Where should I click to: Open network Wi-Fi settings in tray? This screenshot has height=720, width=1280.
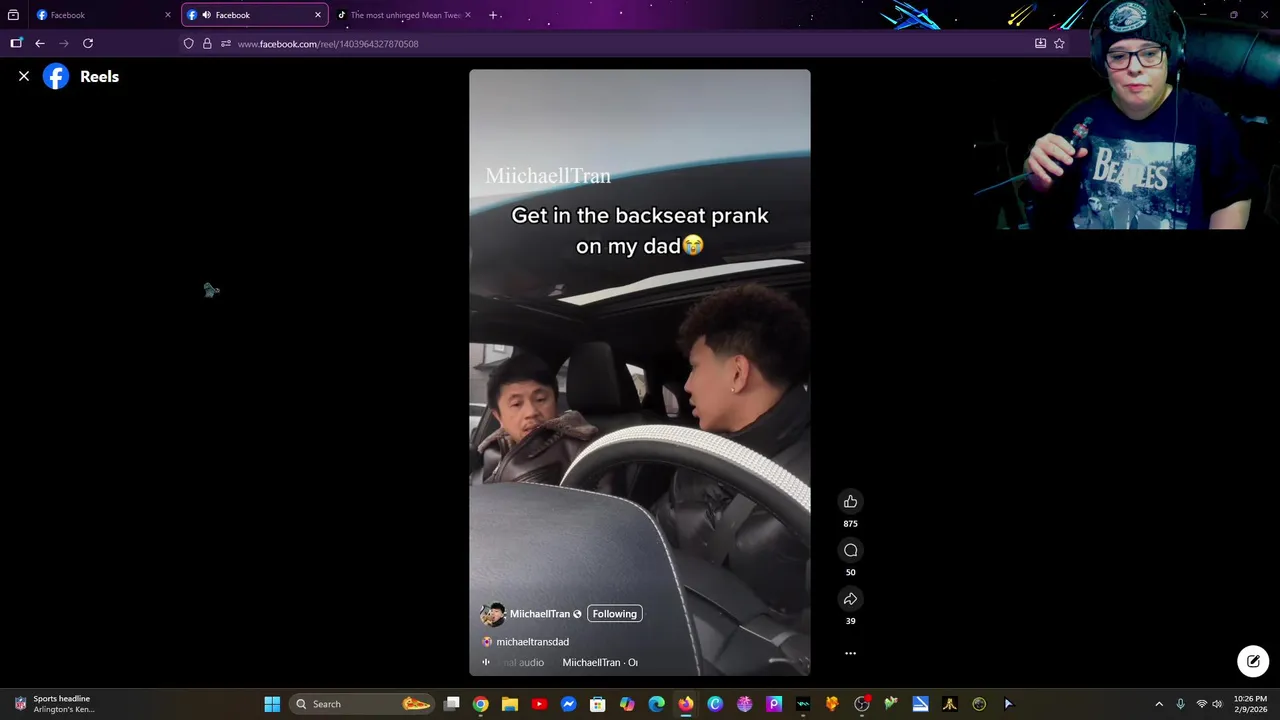[1202, 704]
